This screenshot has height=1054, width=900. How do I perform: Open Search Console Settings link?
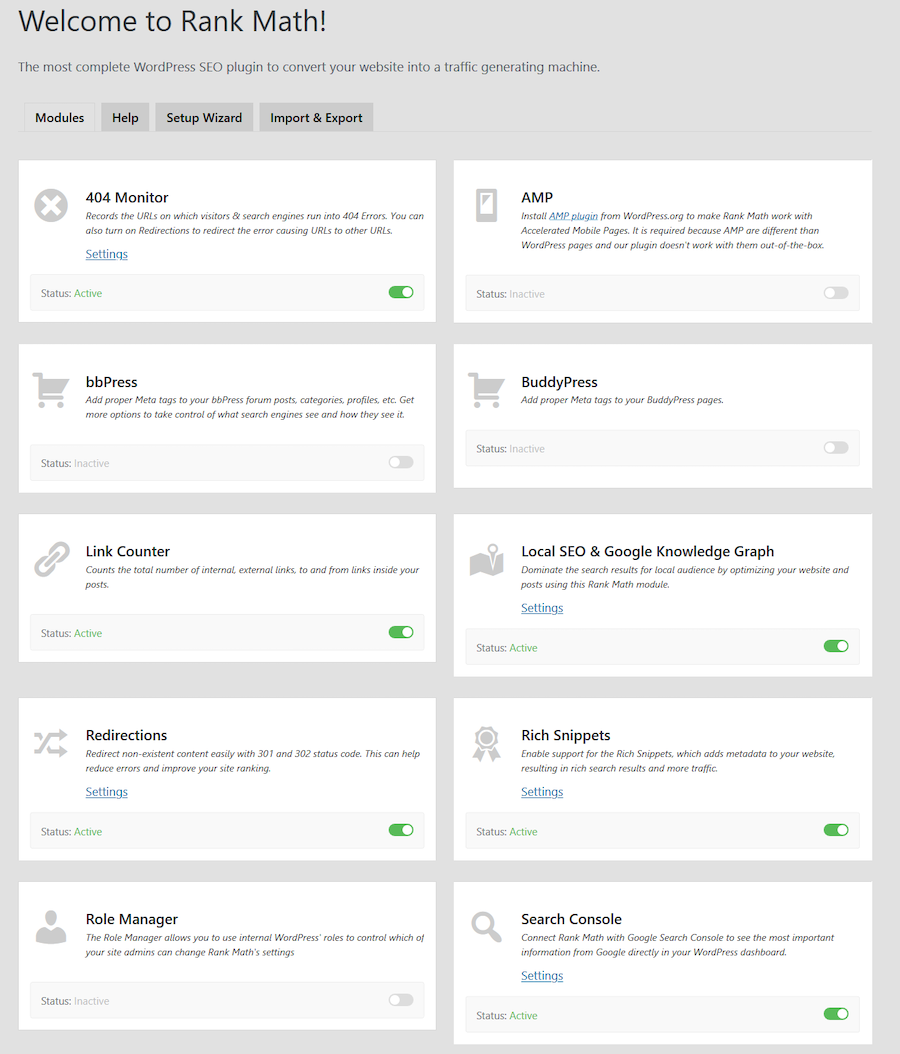pyautogui.click(x=542, y=976)
